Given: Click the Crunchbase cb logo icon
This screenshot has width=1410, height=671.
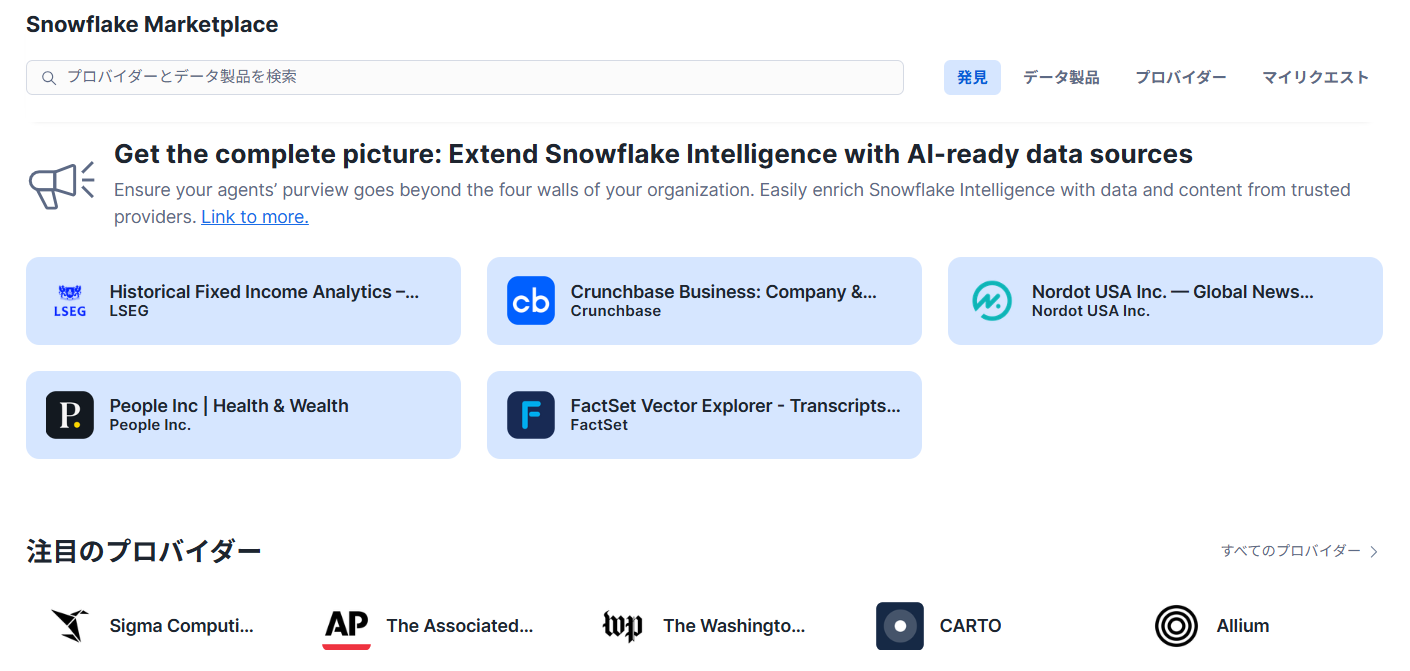Looking at the screenshot, I should click(x=531, y=301).
